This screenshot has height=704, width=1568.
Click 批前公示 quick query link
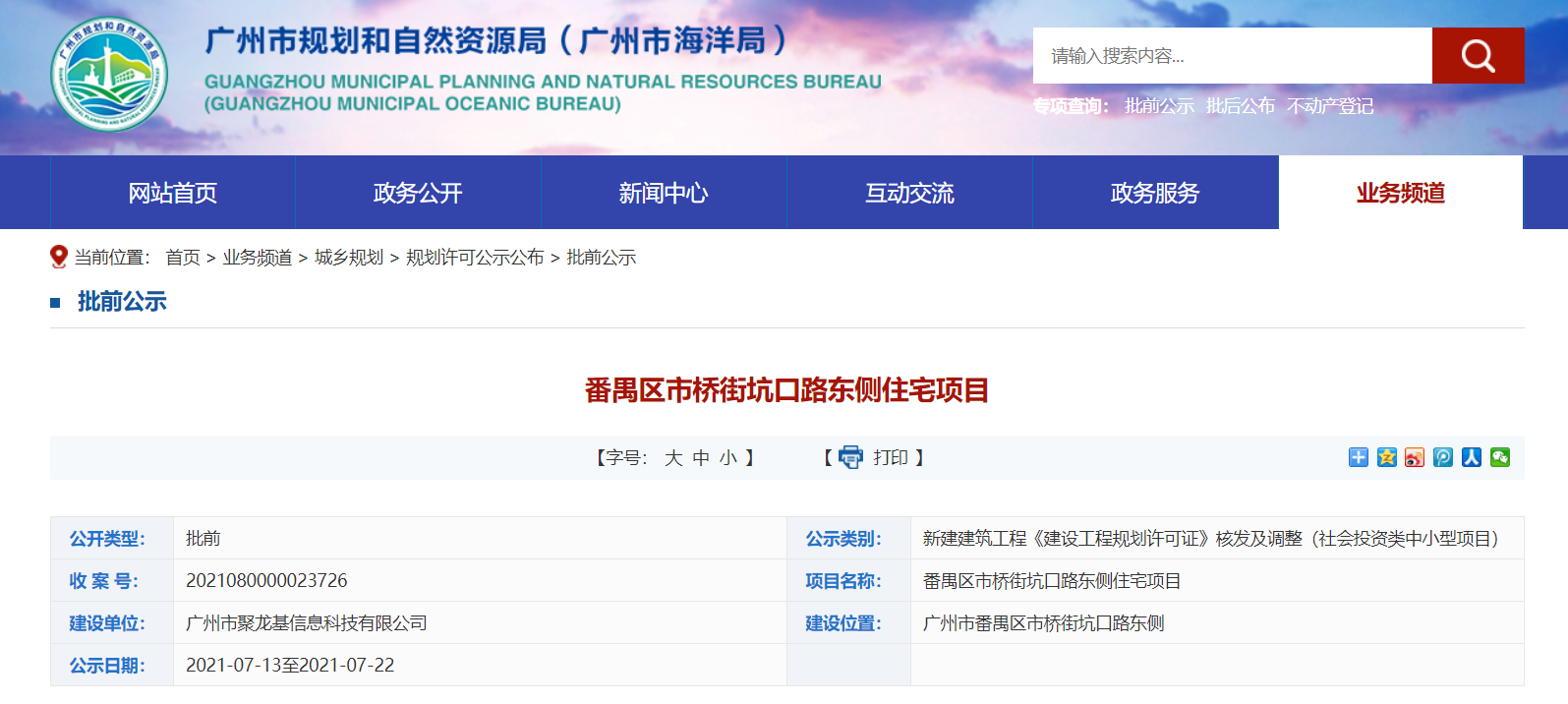[1159, 106]
